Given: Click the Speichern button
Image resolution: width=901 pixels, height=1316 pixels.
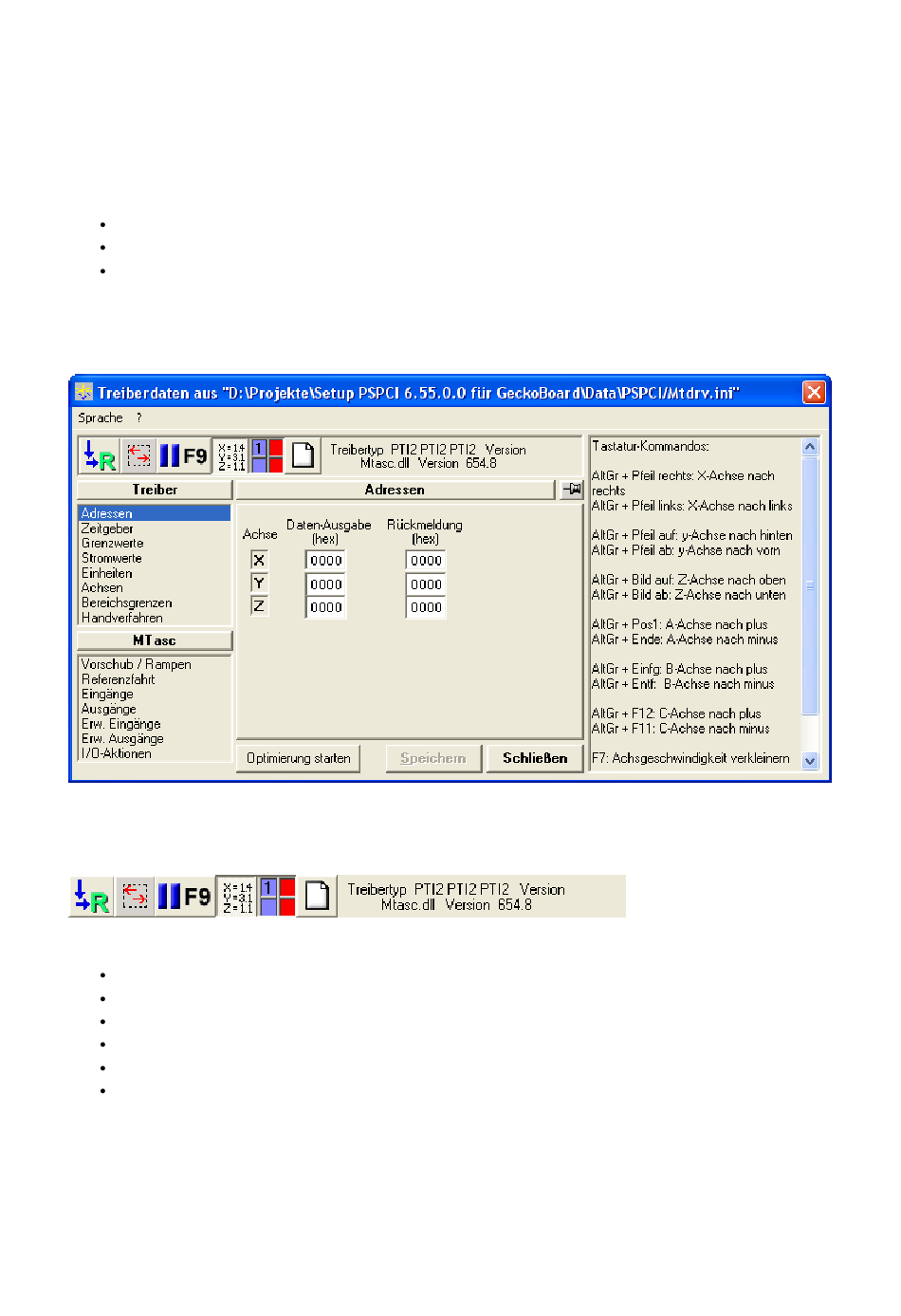Looking at the screenshot, I should (x=433, y=758).
